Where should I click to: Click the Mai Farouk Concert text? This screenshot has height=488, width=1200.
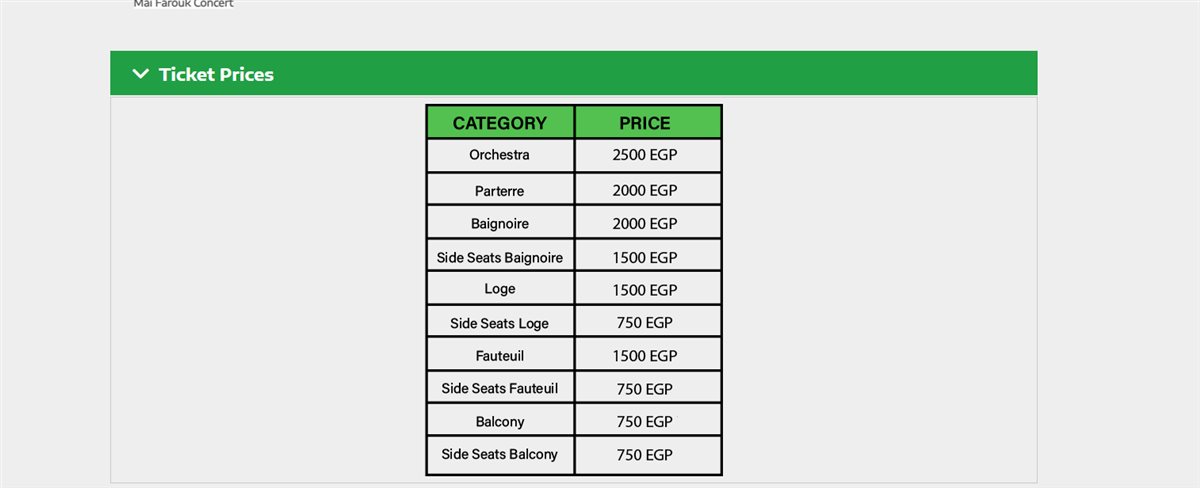[x=183, y=4]
